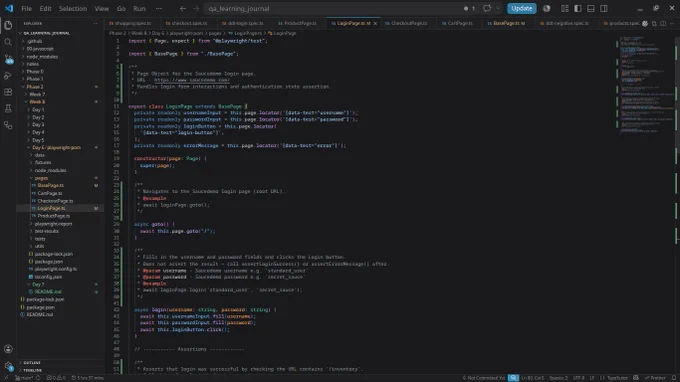Image resolution: width=680 pixels, height=382 pixels.
Task: Open ProductPage.ts in the explorer
Action: (60, 216)
